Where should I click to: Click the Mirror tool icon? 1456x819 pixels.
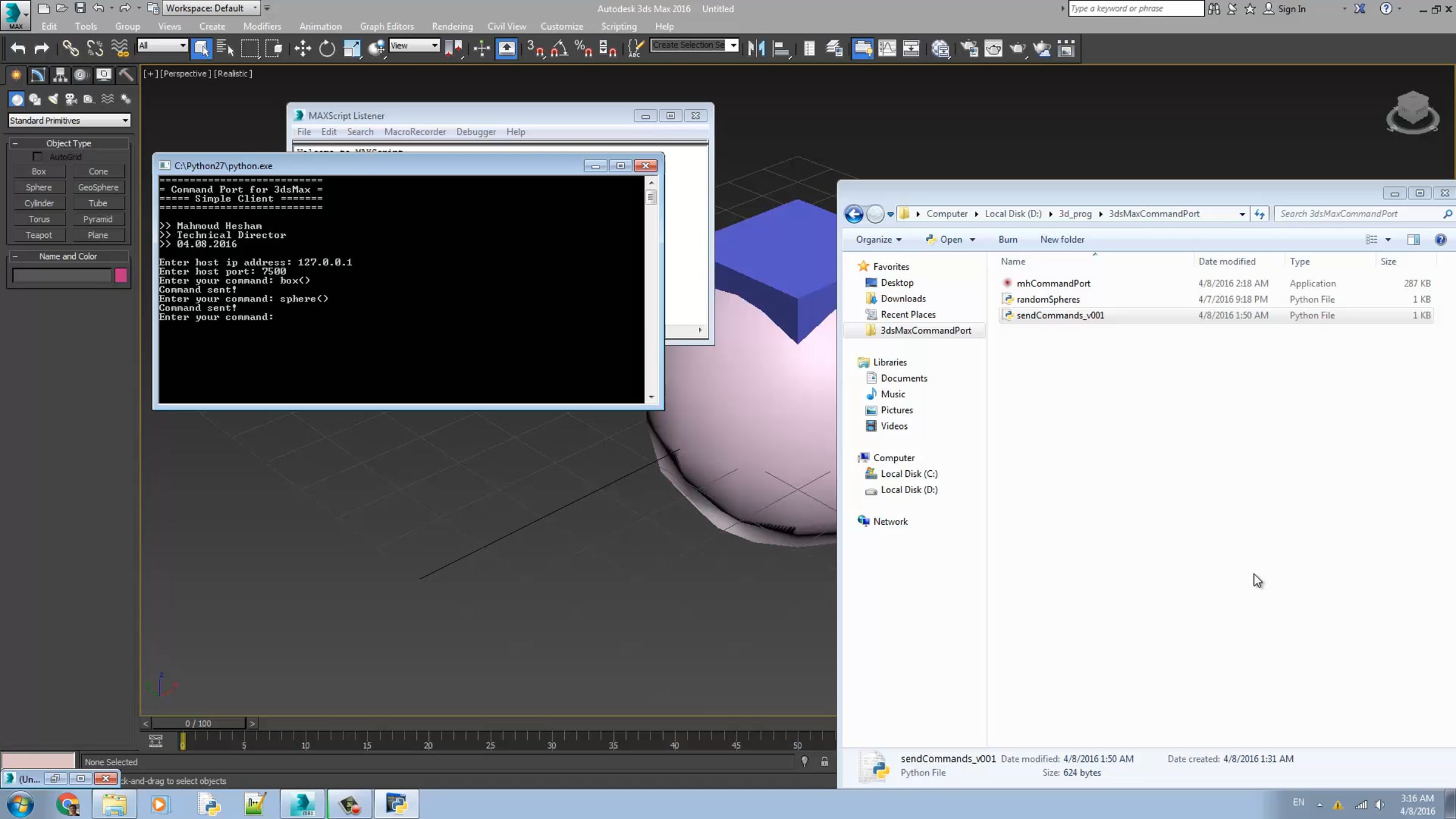pyautogui.click(x=757, y=49)
